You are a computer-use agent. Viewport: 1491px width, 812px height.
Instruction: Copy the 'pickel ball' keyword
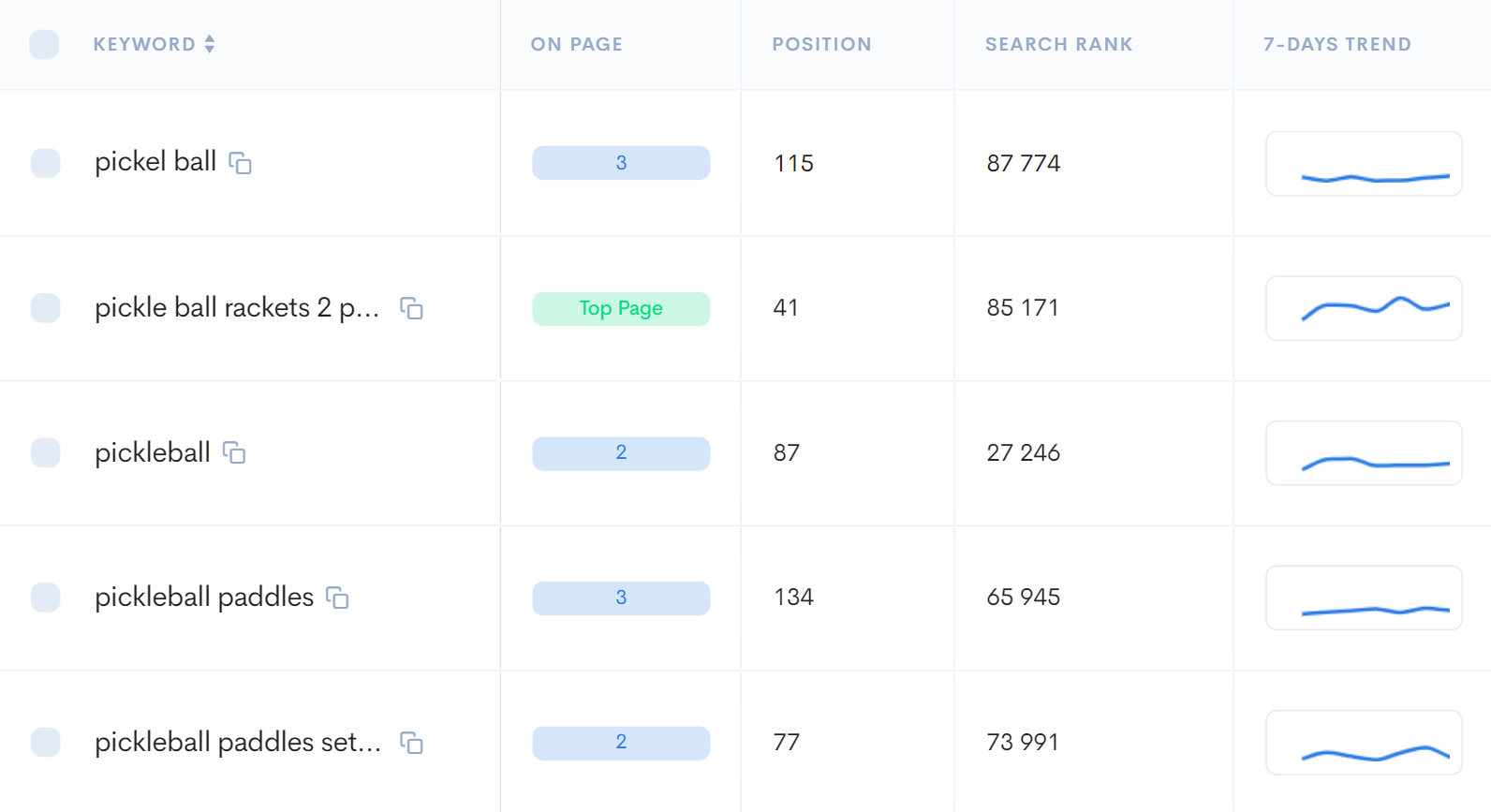241,163
